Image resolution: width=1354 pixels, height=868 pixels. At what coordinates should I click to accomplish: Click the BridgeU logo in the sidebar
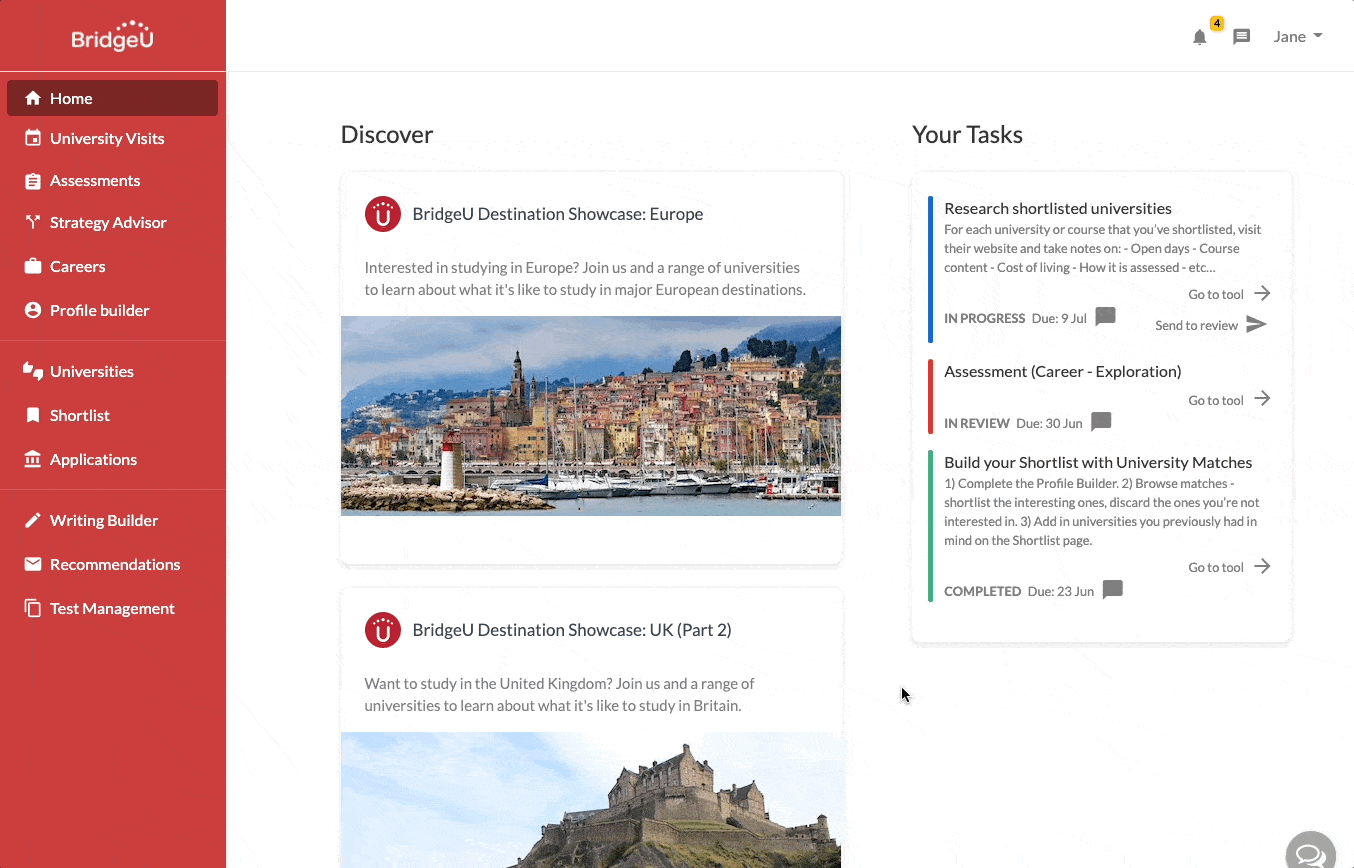click(x=112, y=36)
